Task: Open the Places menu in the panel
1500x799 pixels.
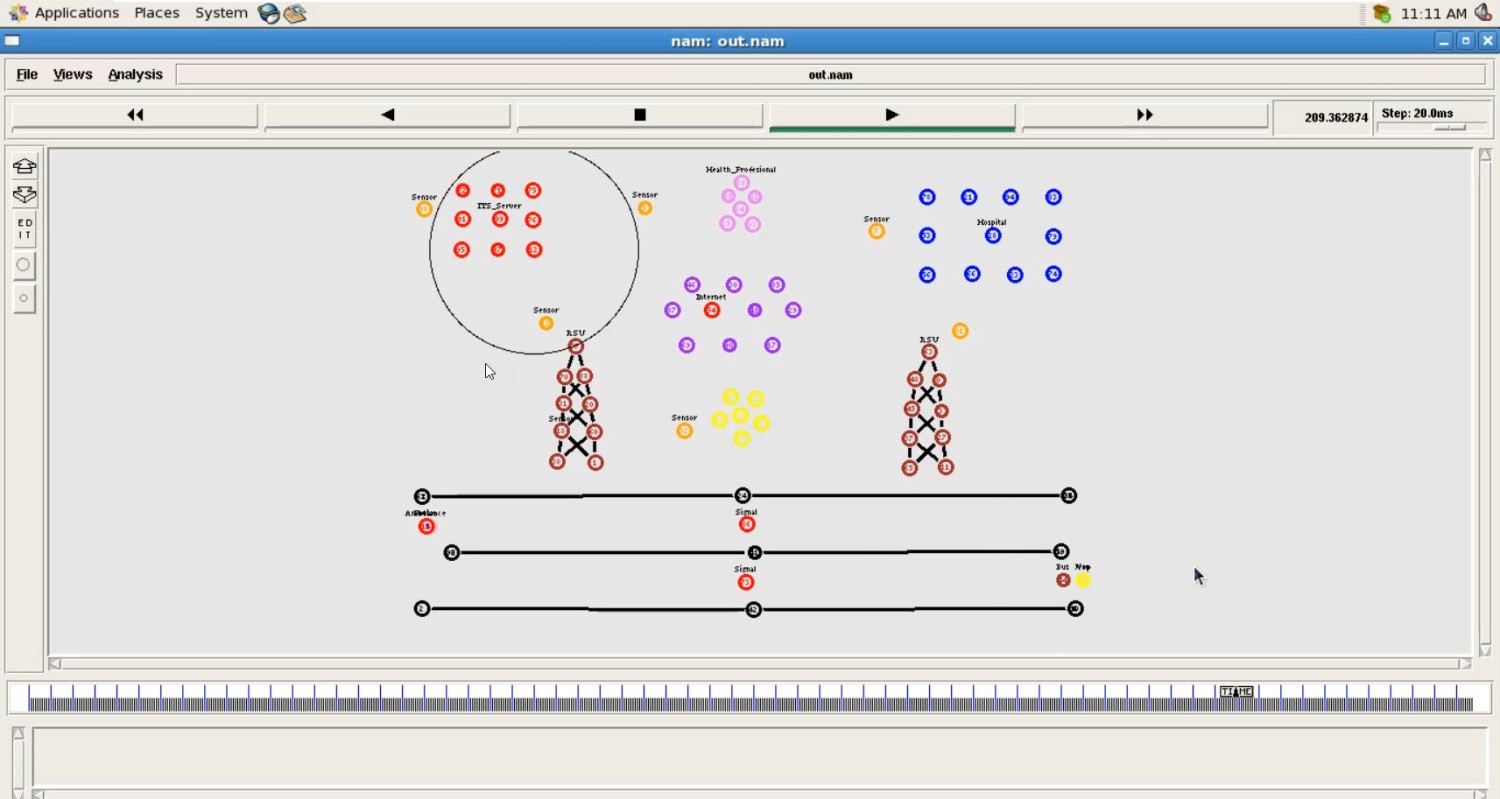Action: (x=157, y=13)
